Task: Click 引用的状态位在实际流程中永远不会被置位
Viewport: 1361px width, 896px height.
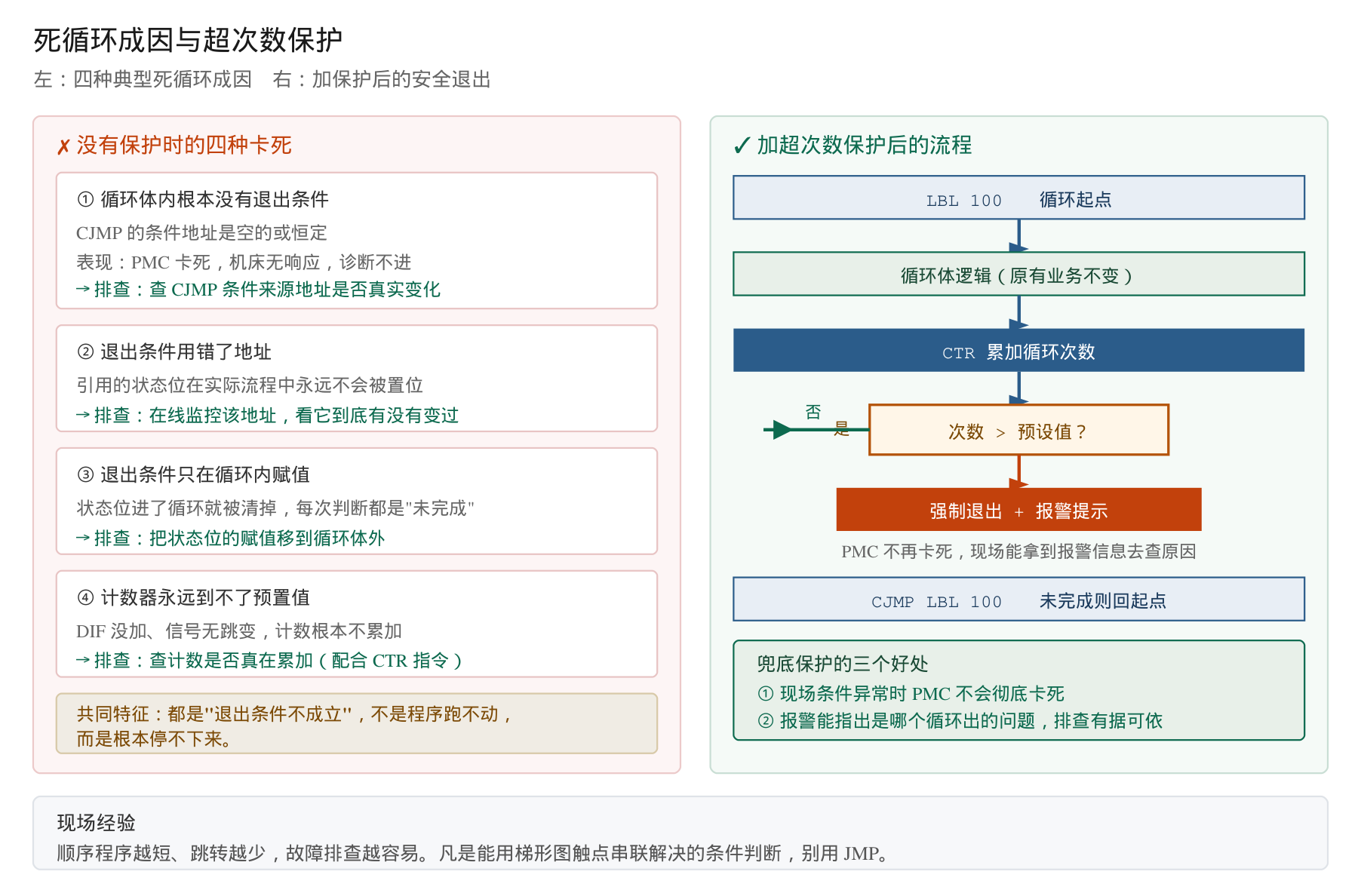Action: 250,385
